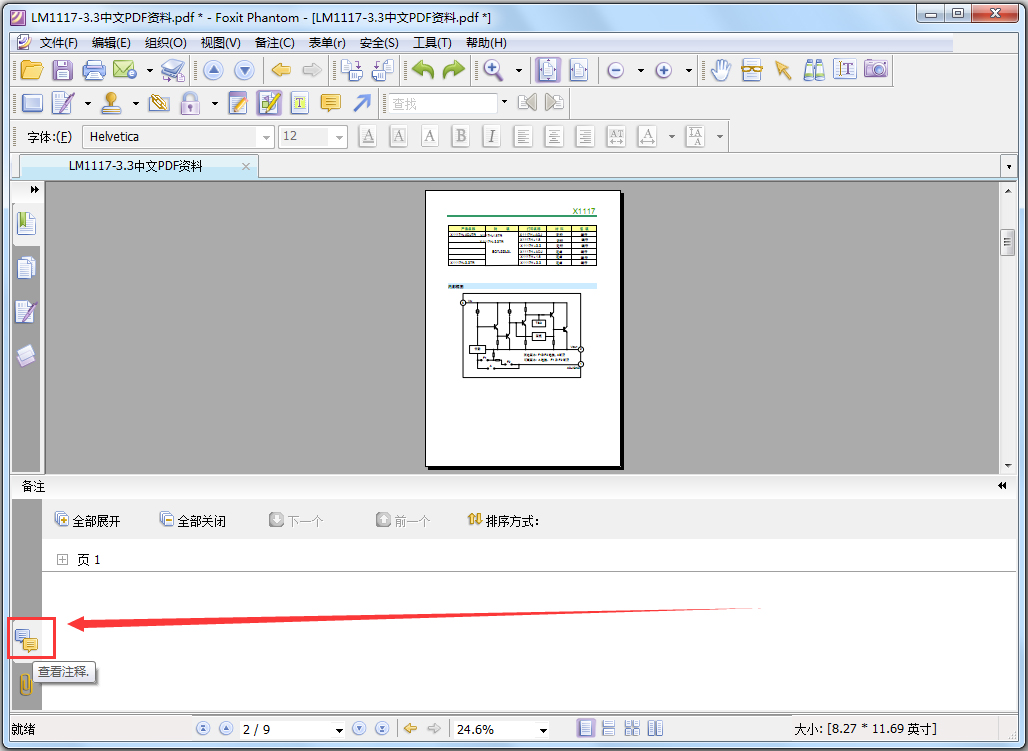
Task: Click the PDF page with circuit diagram
Action: 523,329
